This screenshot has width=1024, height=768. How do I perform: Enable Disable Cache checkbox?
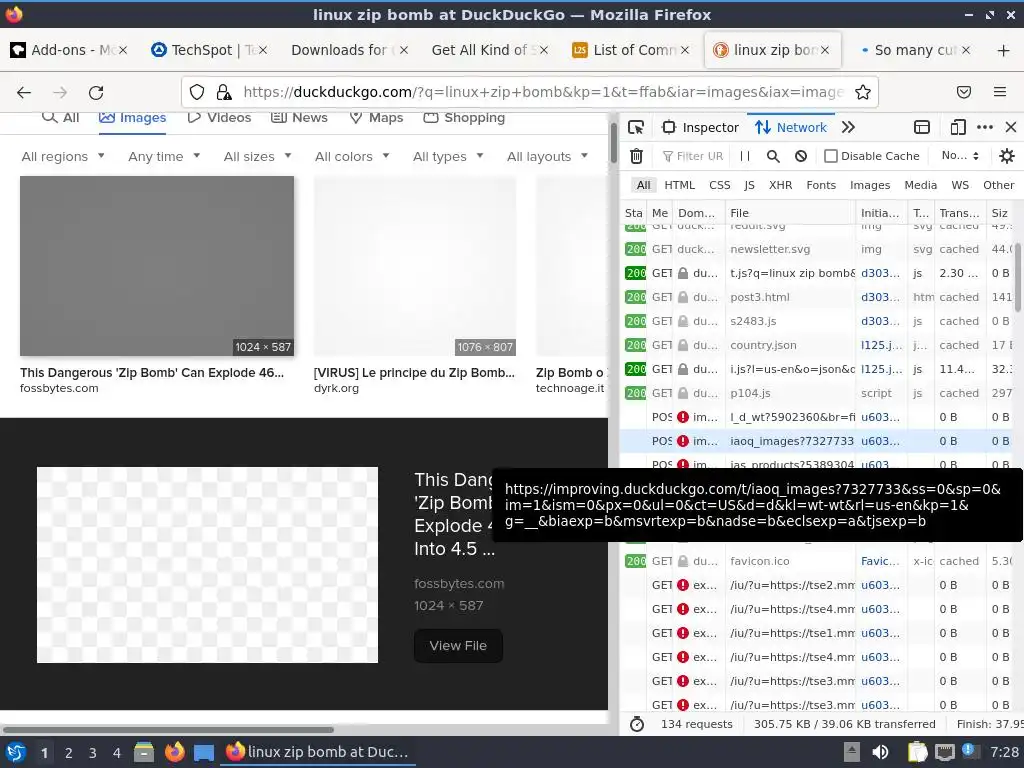point(831,156)
